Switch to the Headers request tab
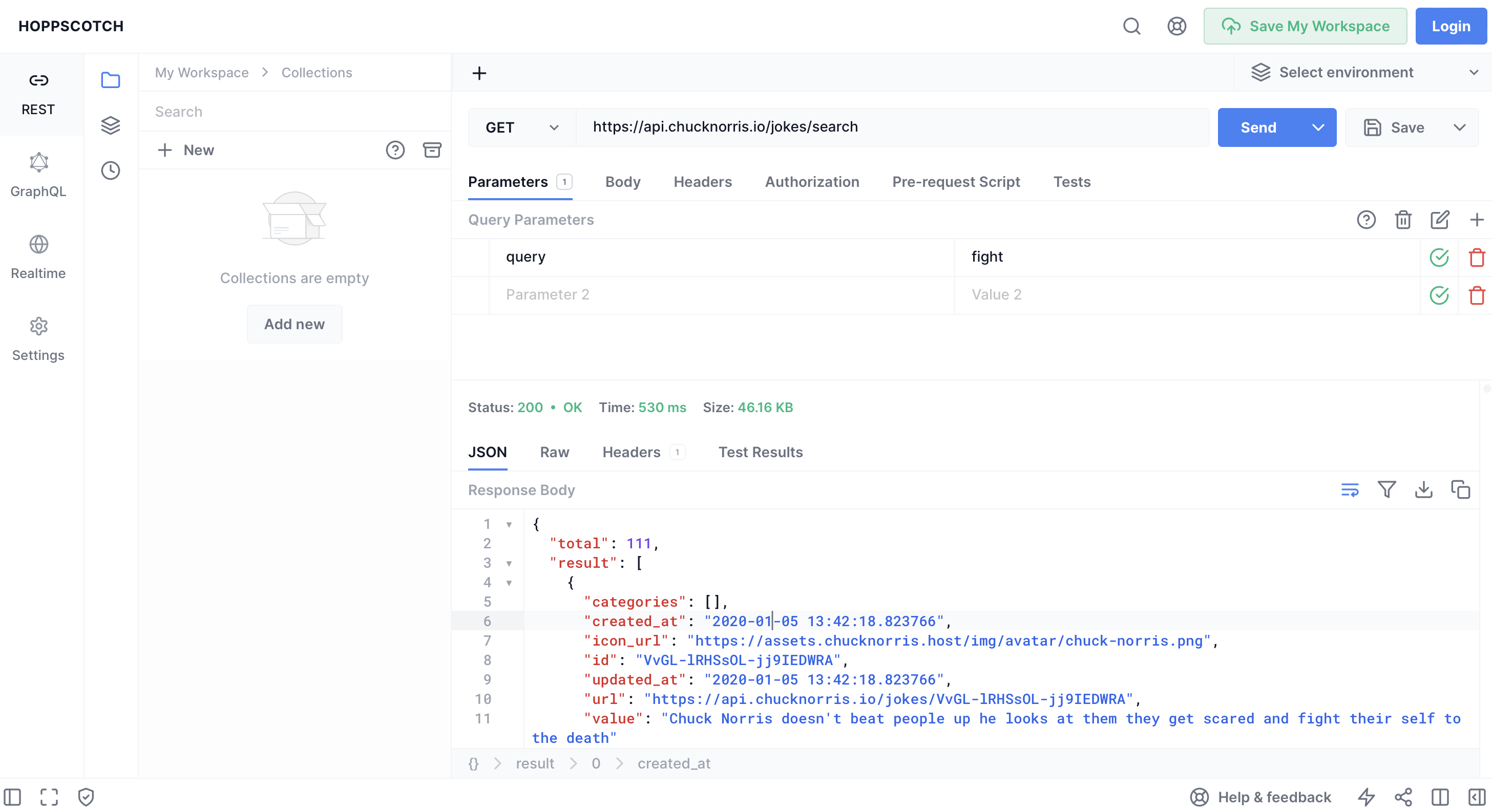 pyautogui.click(x=702, y=182)
